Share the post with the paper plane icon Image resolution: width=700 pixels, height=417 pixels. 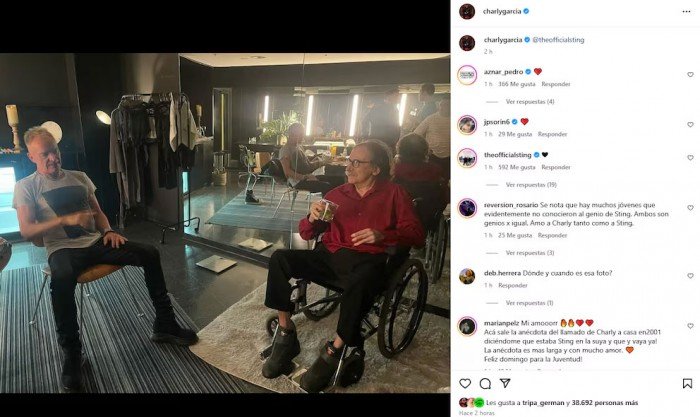[x=505, y=383]
